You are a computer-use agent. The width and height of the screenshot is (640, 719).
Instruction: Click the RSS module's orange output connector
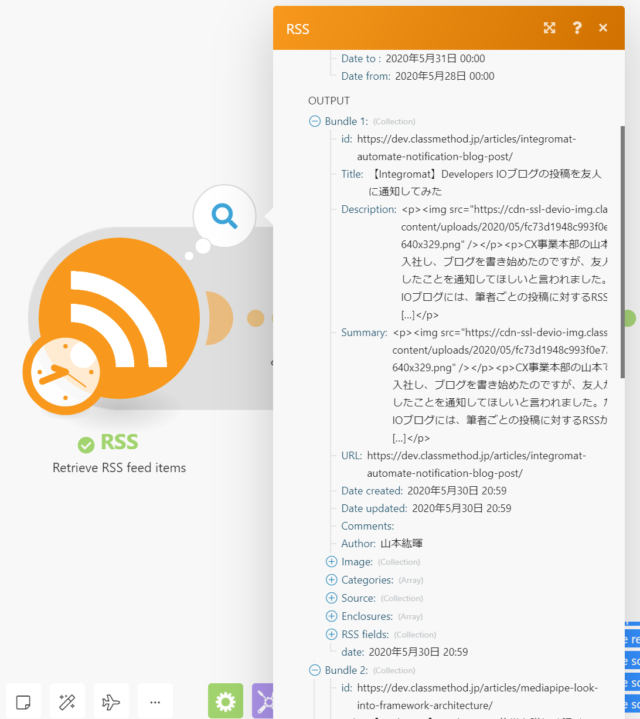coord(219,318)
